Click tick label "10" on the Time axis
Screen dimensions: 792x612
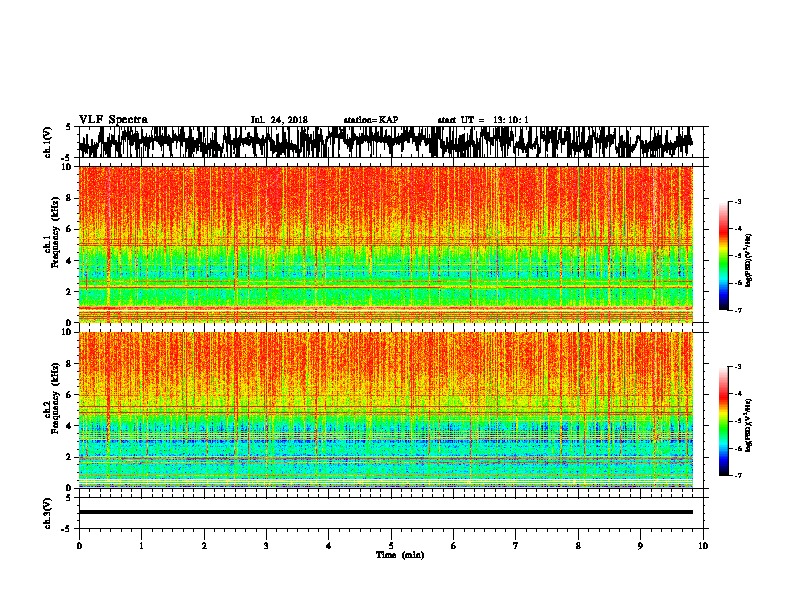tap(703, 546)
